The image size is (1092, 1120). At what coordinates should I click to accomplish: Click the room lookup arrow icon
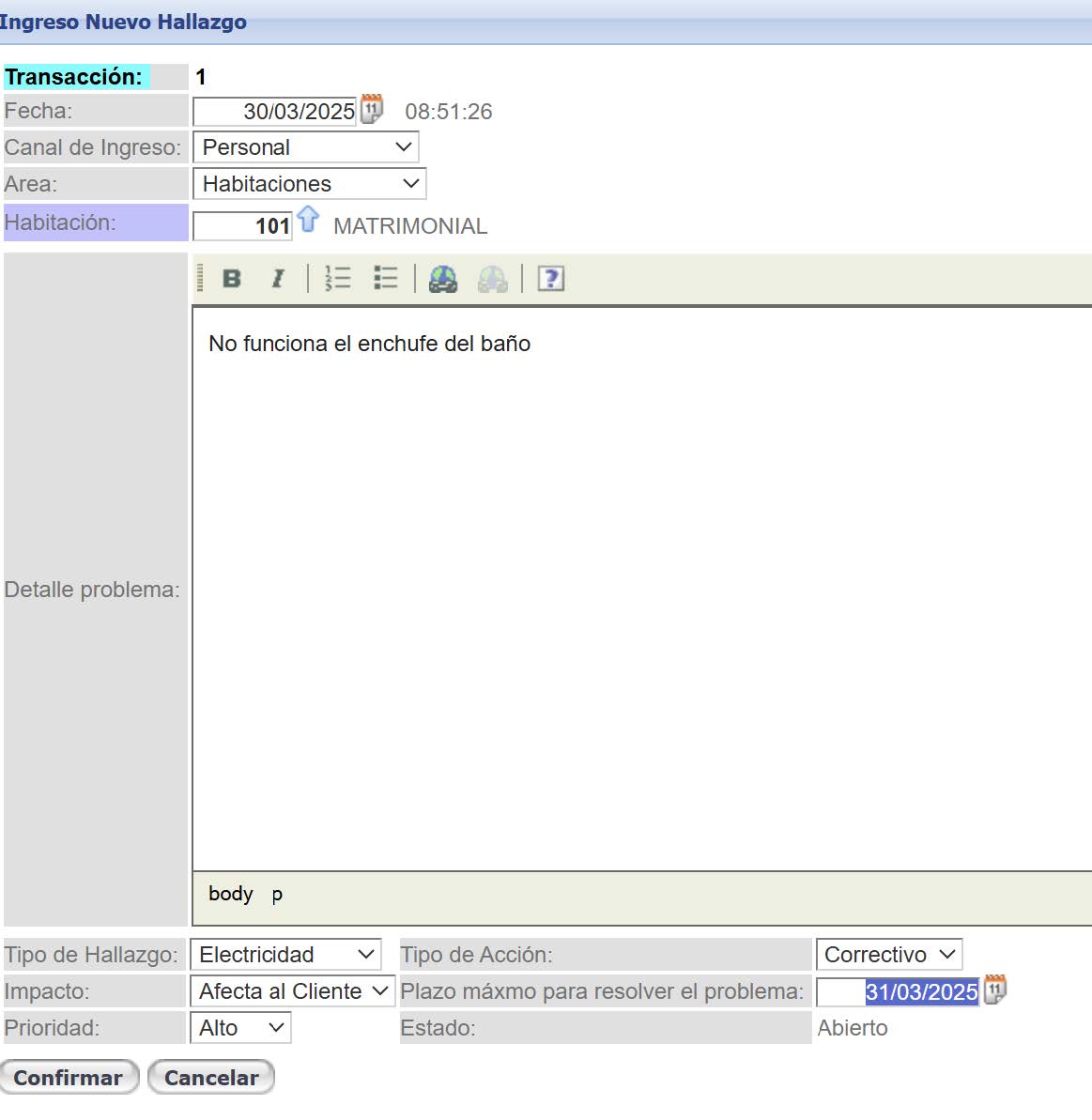pyautogui.click(x=308, y=221)
